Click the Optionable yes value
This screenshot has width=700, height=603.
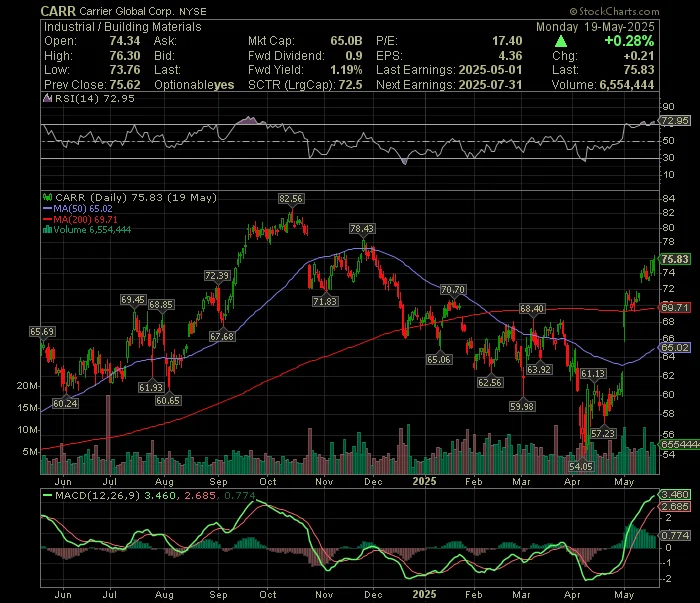224,84
